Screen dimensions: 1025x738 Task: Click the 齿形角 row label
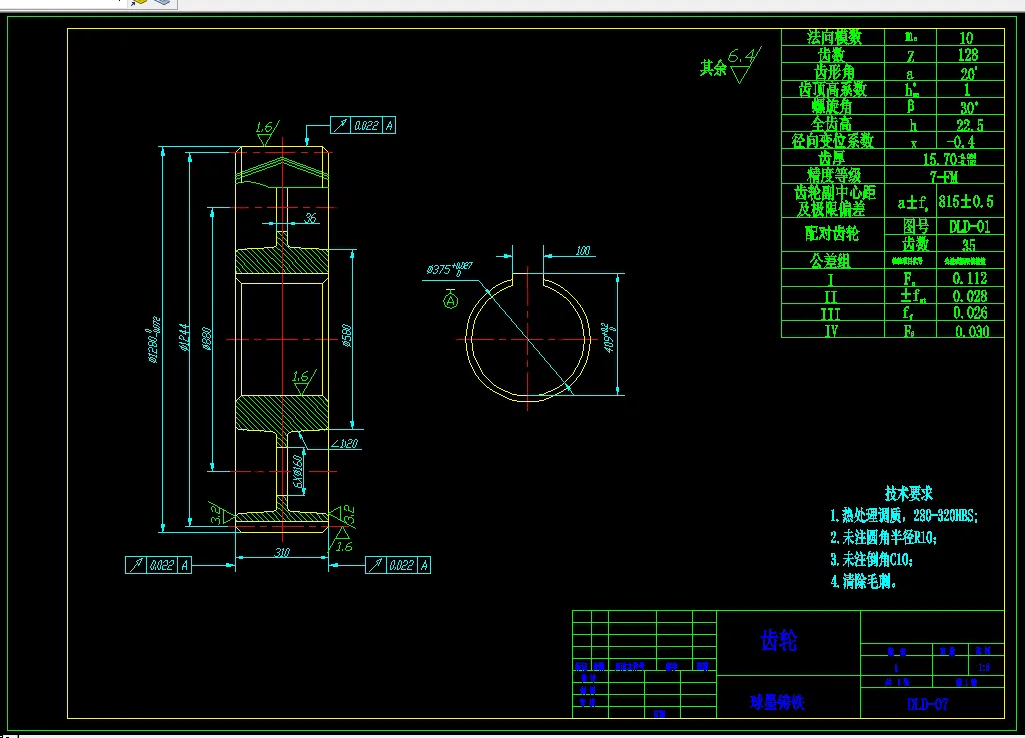pos(833,72)
